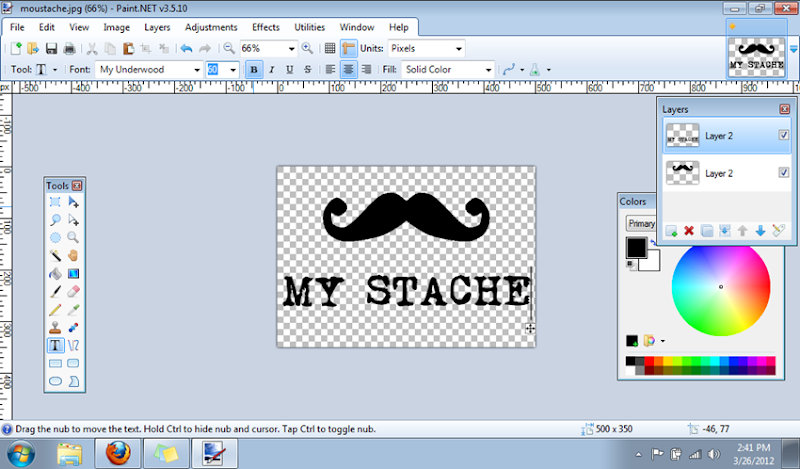Move layer down with blue arrow

(760, 231)
